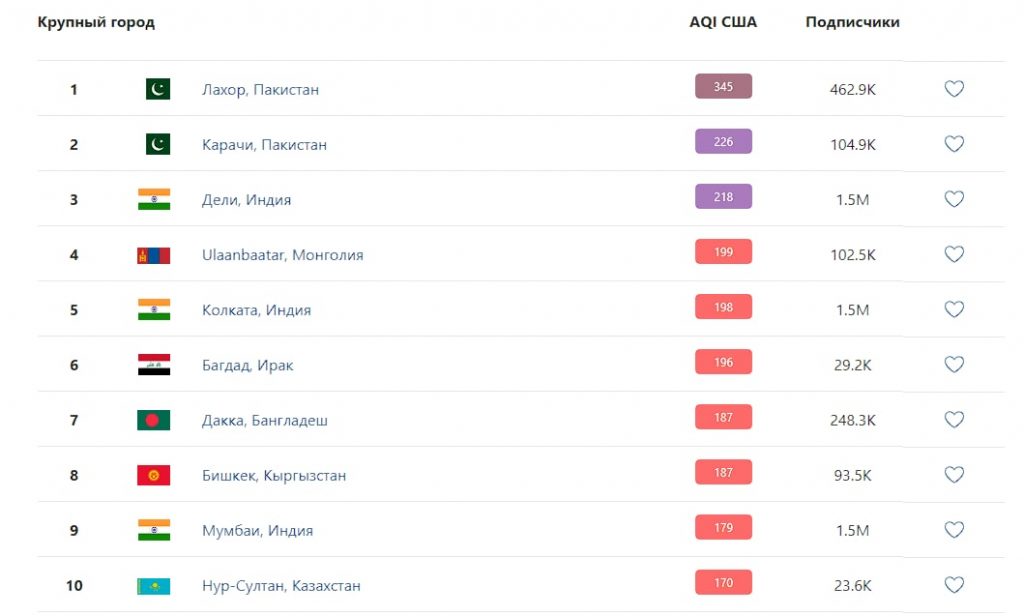The image size is (1024, 616).
Task: Click the AQI США column header
Action: (x=723, y=22)
